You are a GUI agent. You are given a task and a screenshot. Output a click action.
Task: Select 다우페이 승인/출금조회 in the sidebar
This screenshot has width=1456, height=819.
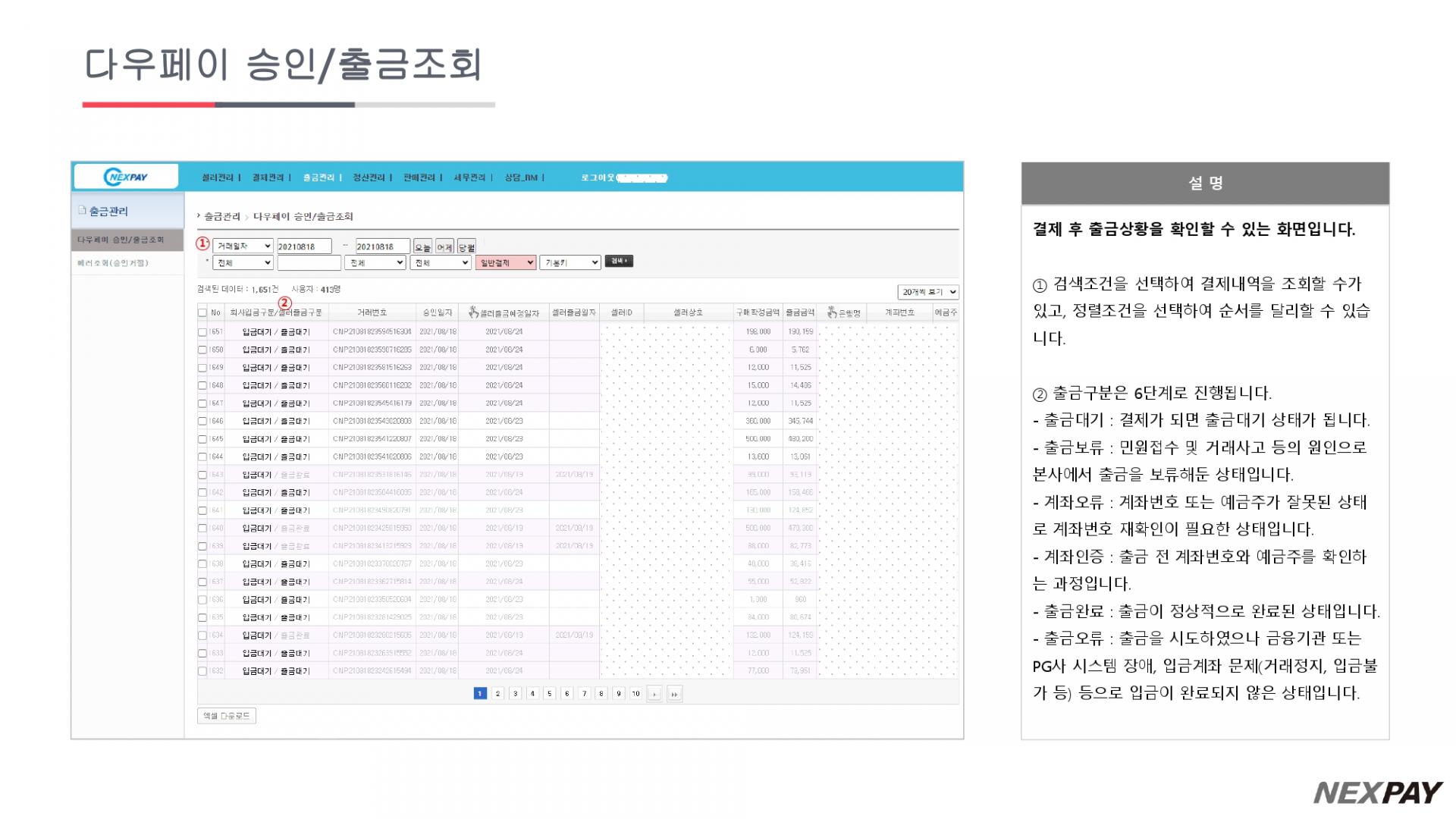click(127, 240)
